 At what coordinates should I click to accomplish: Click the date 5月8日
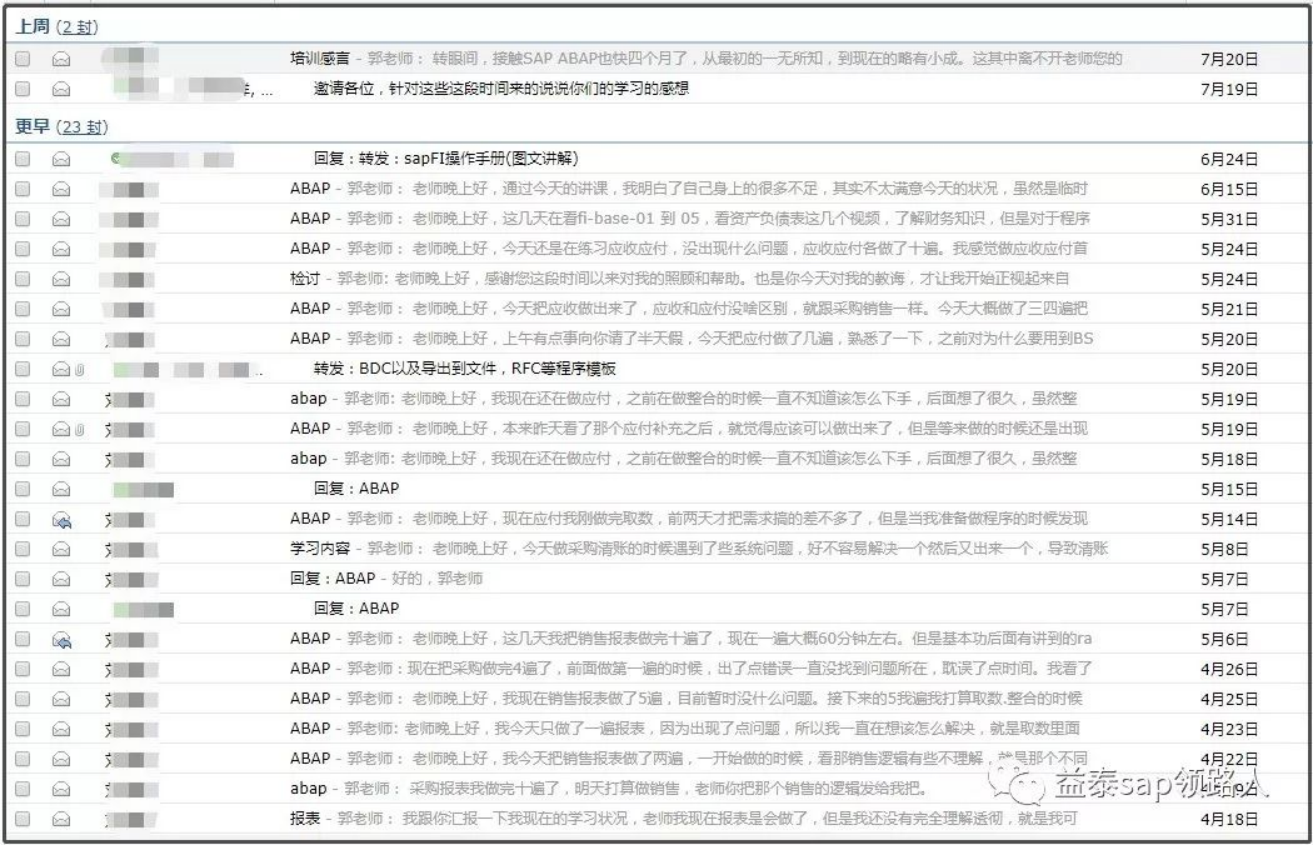pos(1225,548)
